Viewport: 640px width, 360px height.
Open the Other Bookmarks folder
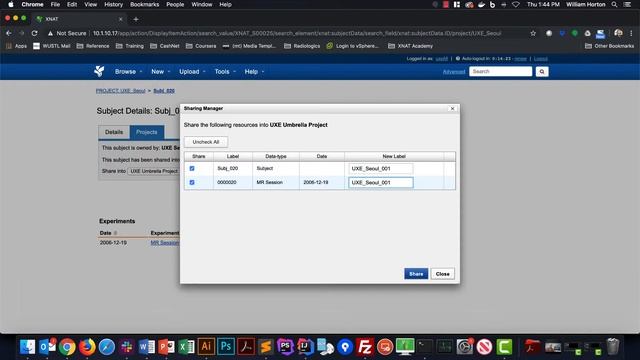(609, 46)
